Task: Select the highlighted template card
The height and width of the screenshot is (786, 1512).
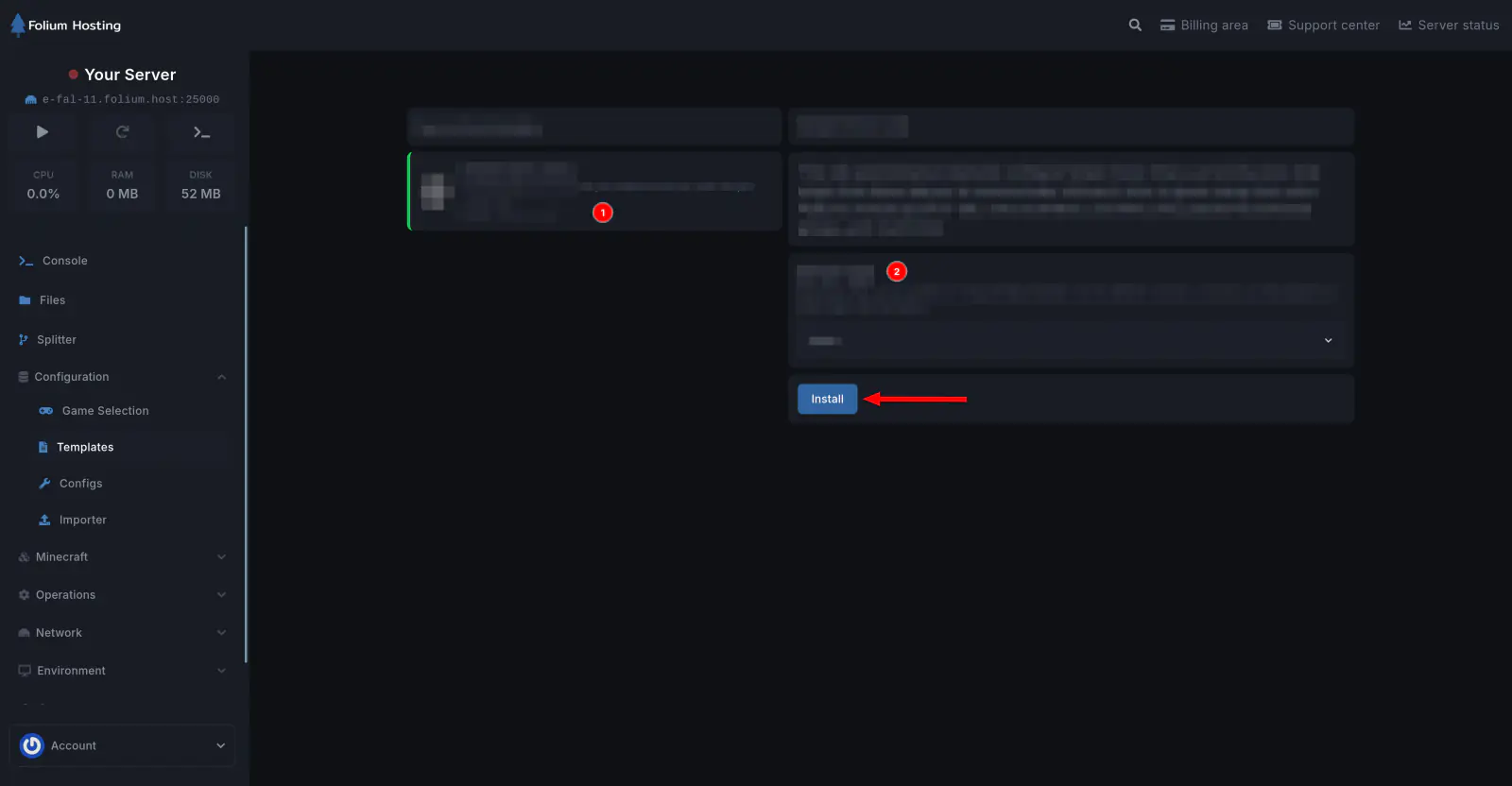Action: (x=594, y=192)
